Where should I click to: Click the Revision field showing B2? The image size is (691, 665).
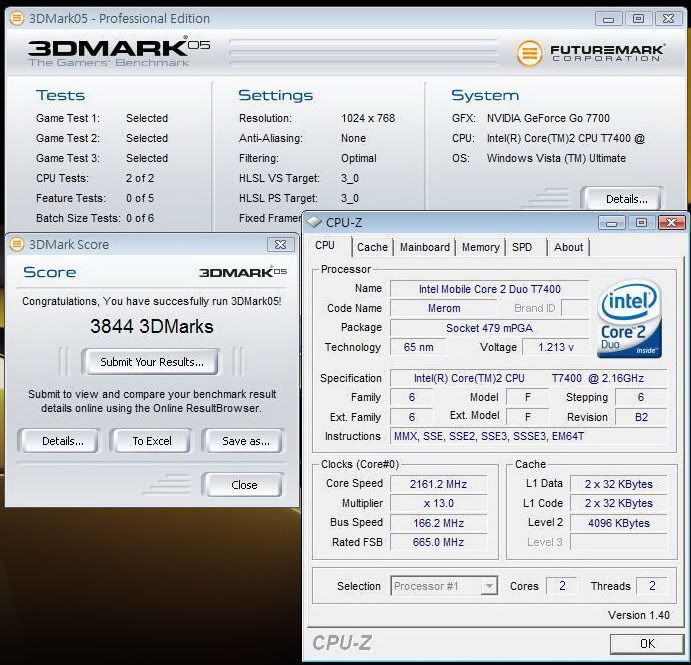click(x=641, y=417)
